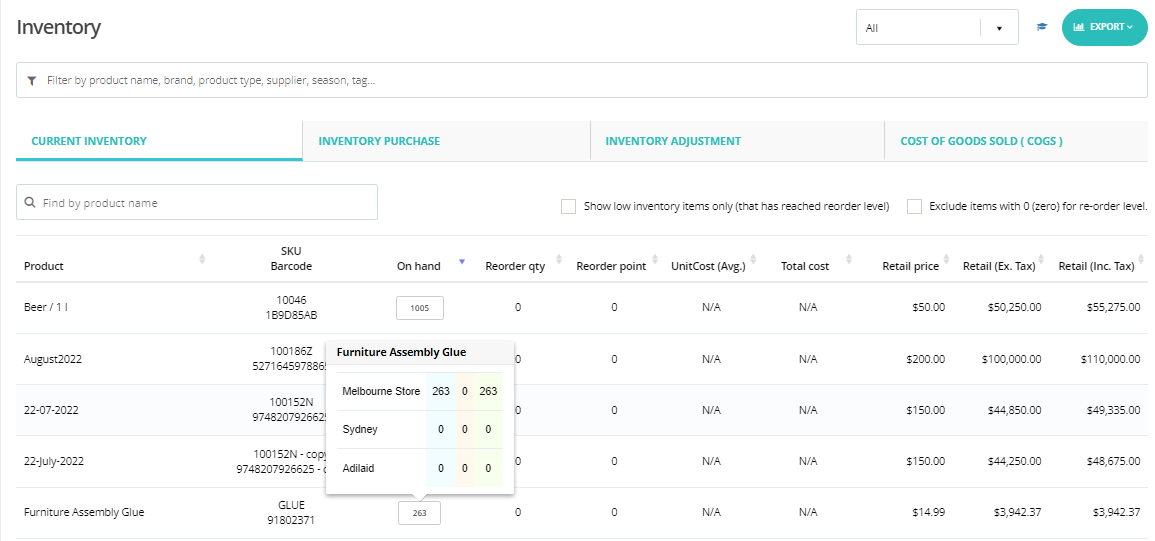1155x541 pixels.
Task: Enable Show low inventory items only
Action: pyautogui.click(x=568, y=206)
